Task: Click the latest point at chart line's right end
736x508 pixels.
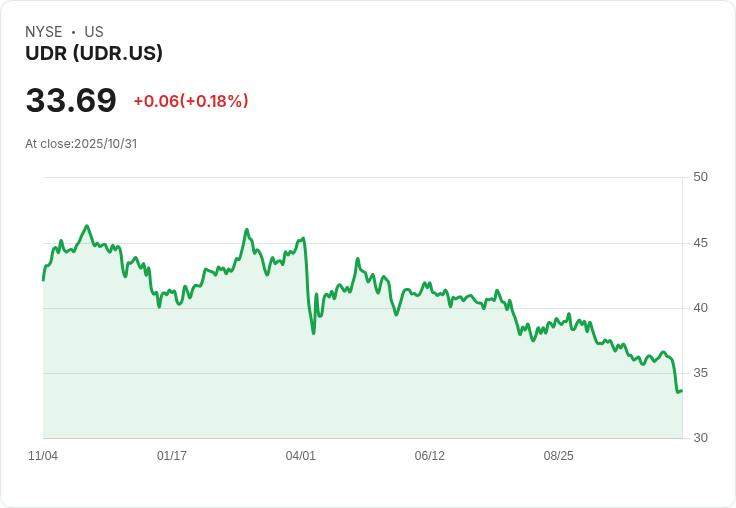Action: (681, 391)
